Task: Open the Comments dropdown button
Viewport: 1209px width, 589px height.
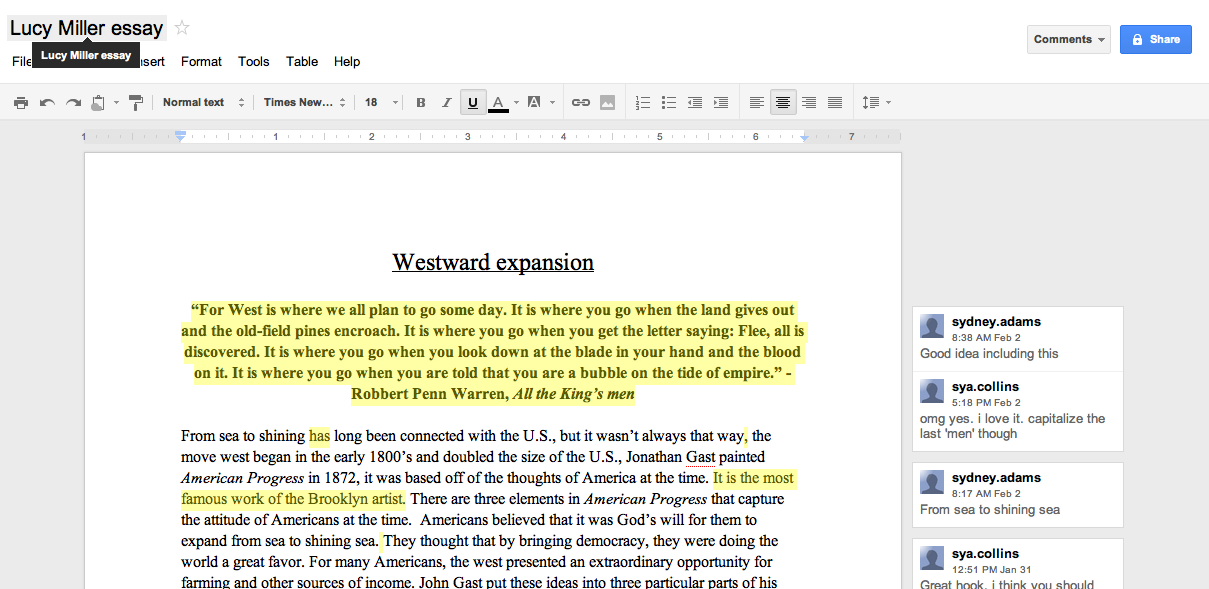Action: [x=1069, y=39]
